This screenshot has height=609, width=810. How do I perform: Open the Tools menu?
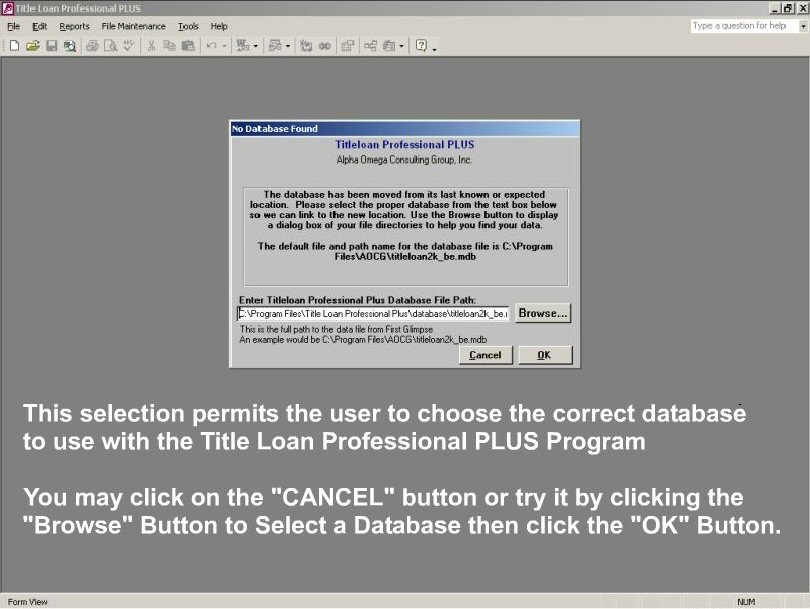[x=188, y=26]
